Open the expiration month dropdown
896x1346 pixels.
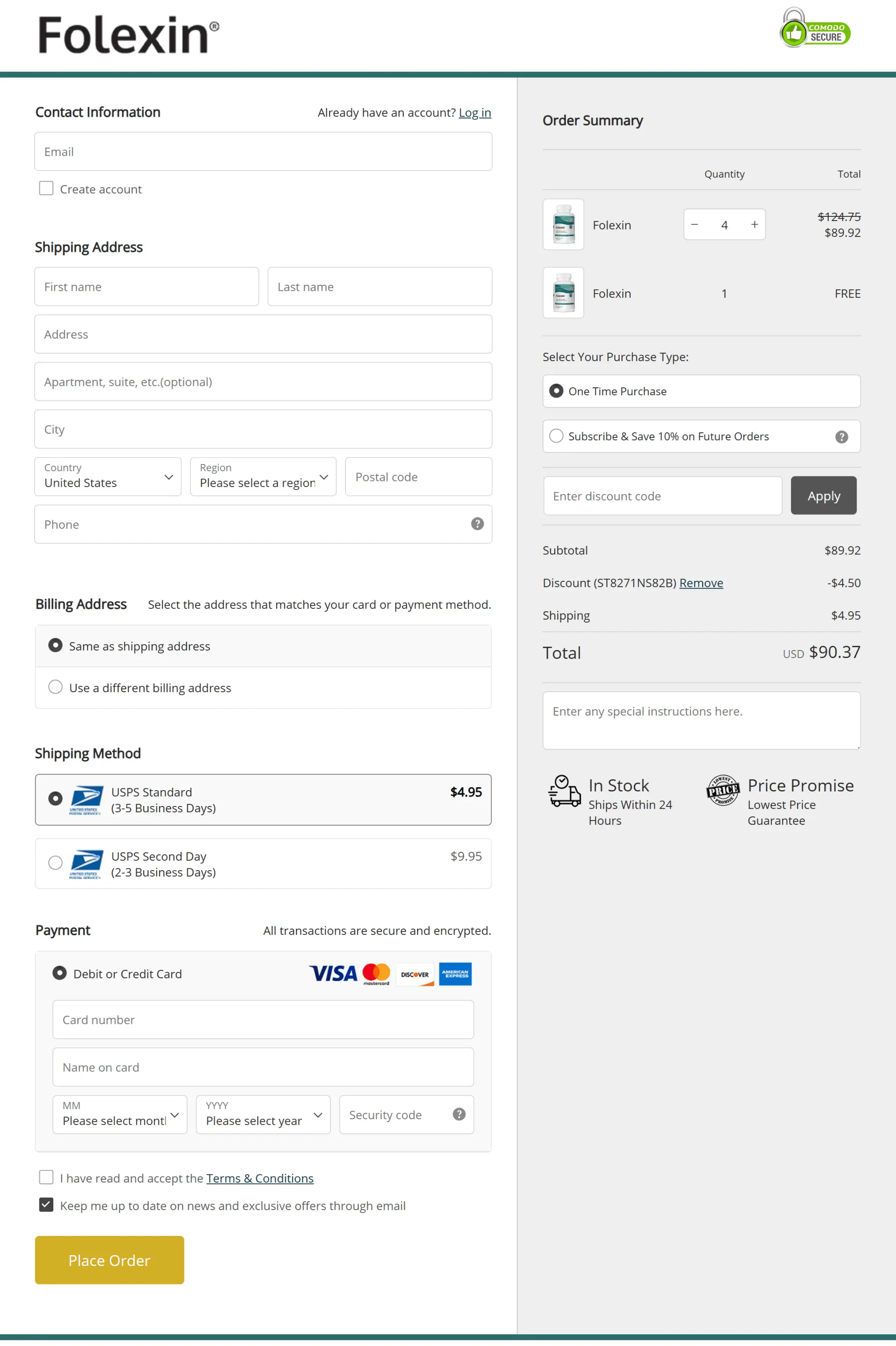point(120,1115)
